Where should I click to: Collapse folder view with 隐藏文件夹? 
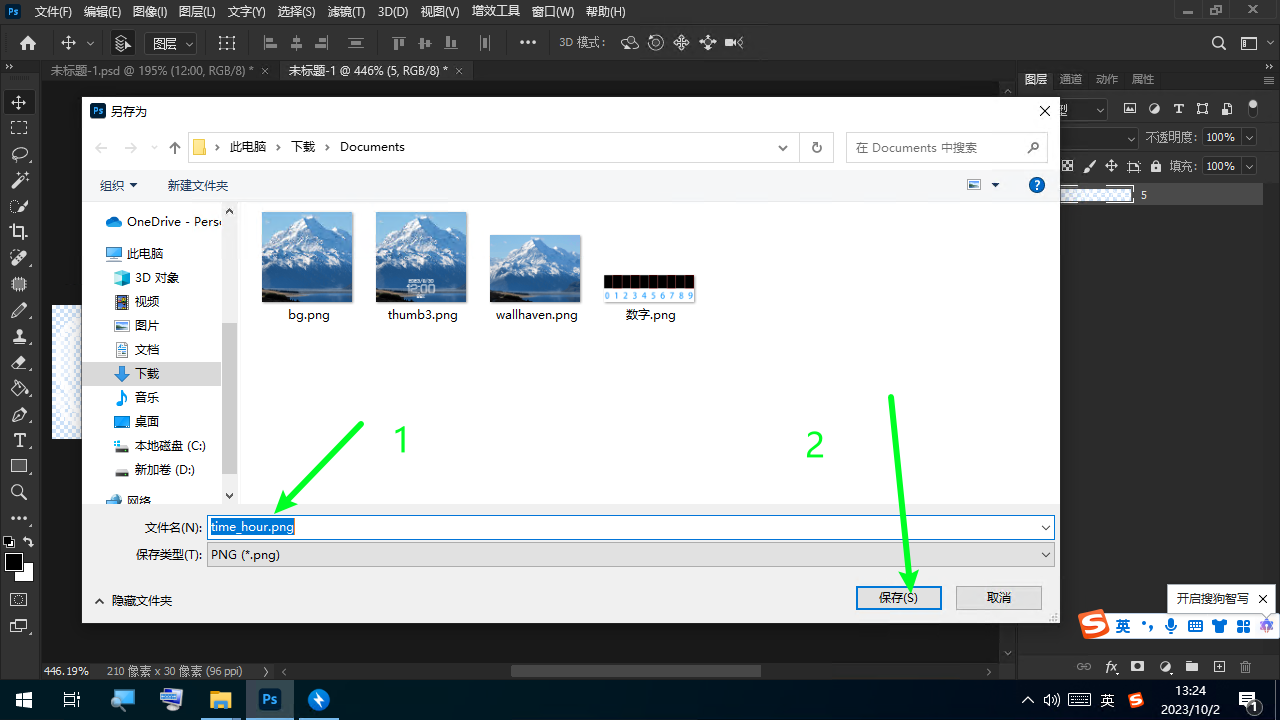click(133, 600)
